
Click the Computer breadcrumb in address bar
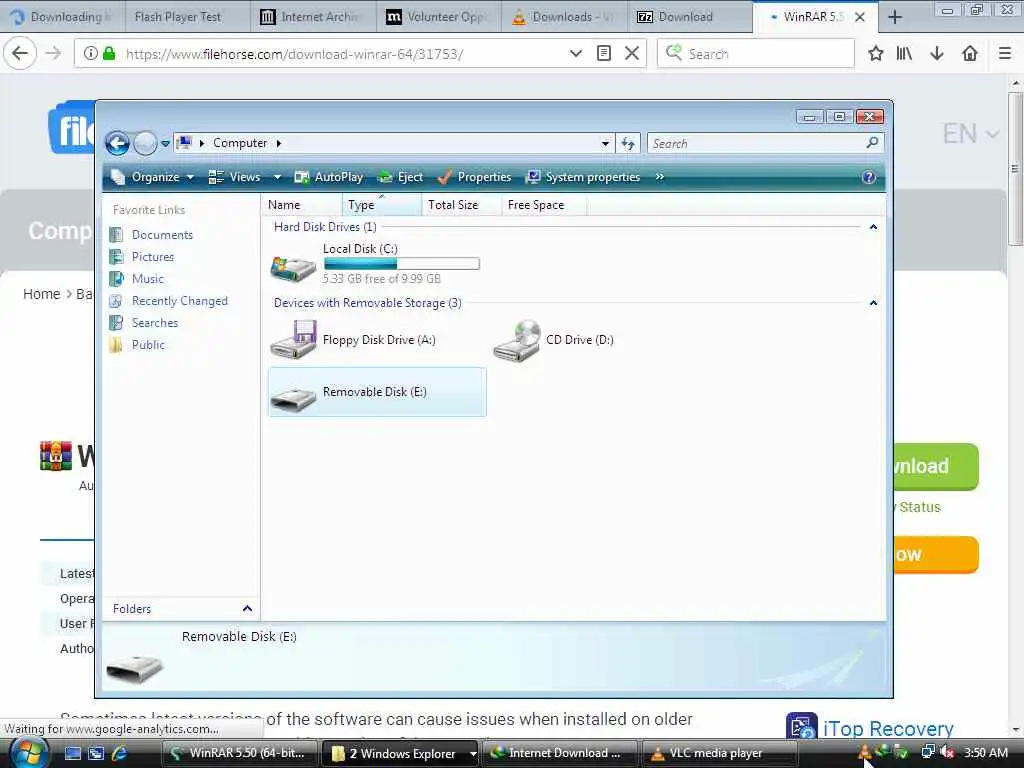pyautogui.click(x=240, y=143)
